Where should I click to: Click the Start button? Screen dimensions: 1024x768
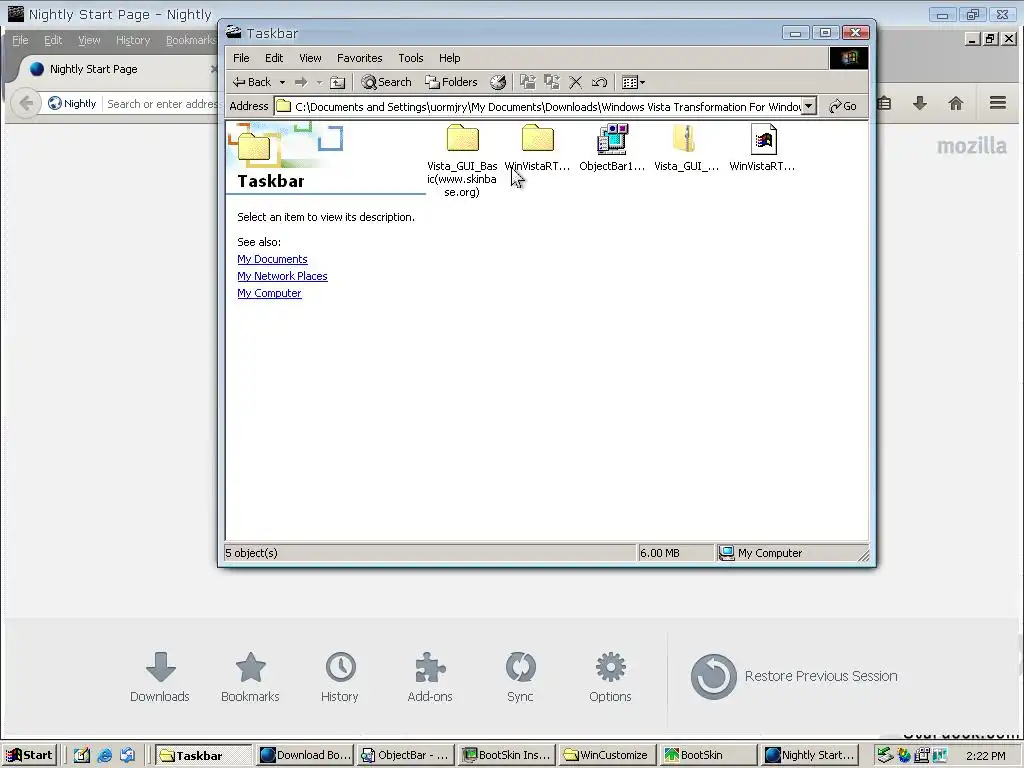pos(29,756)
